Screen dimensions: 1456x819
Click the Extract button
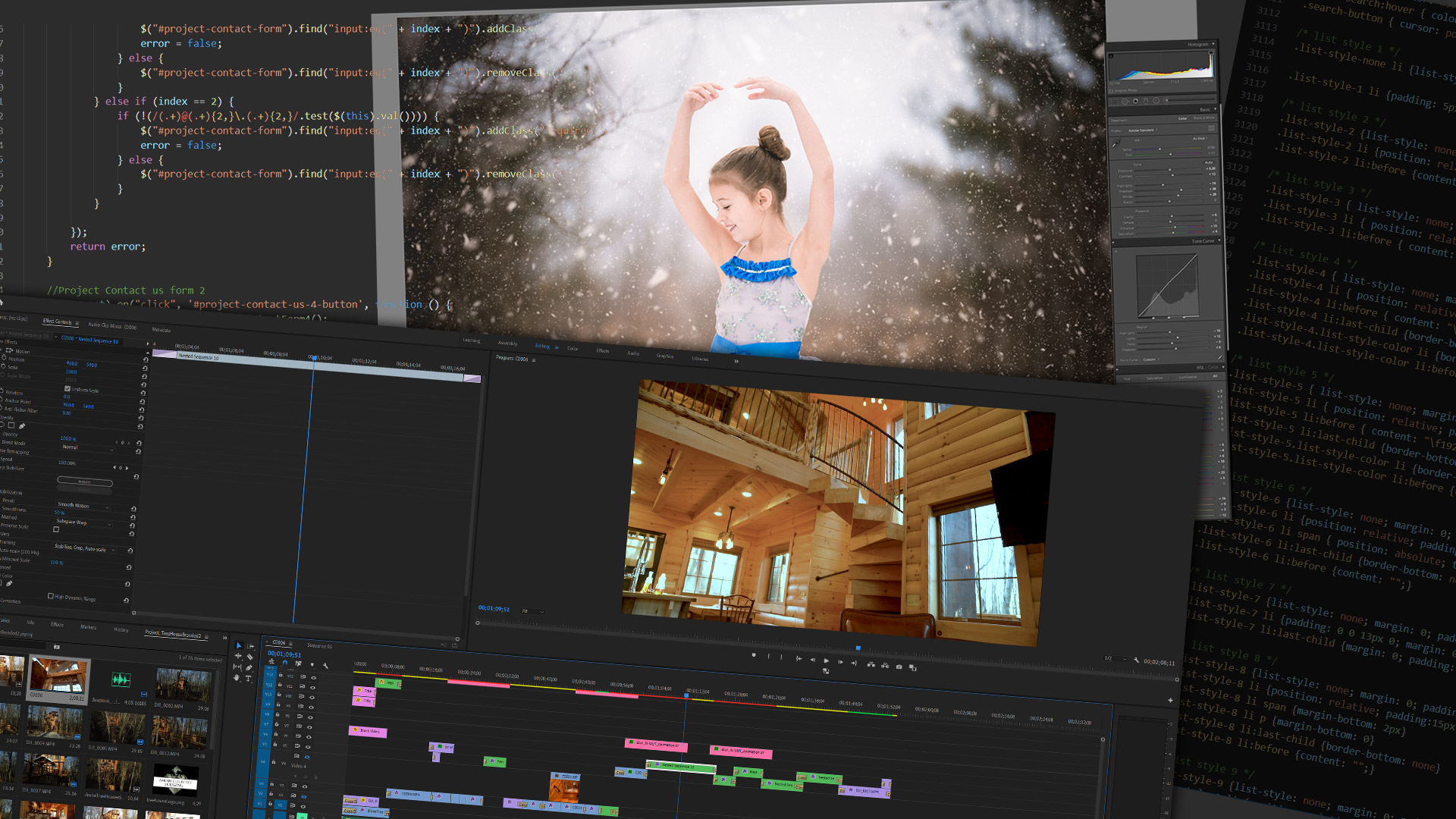[885, 666]
